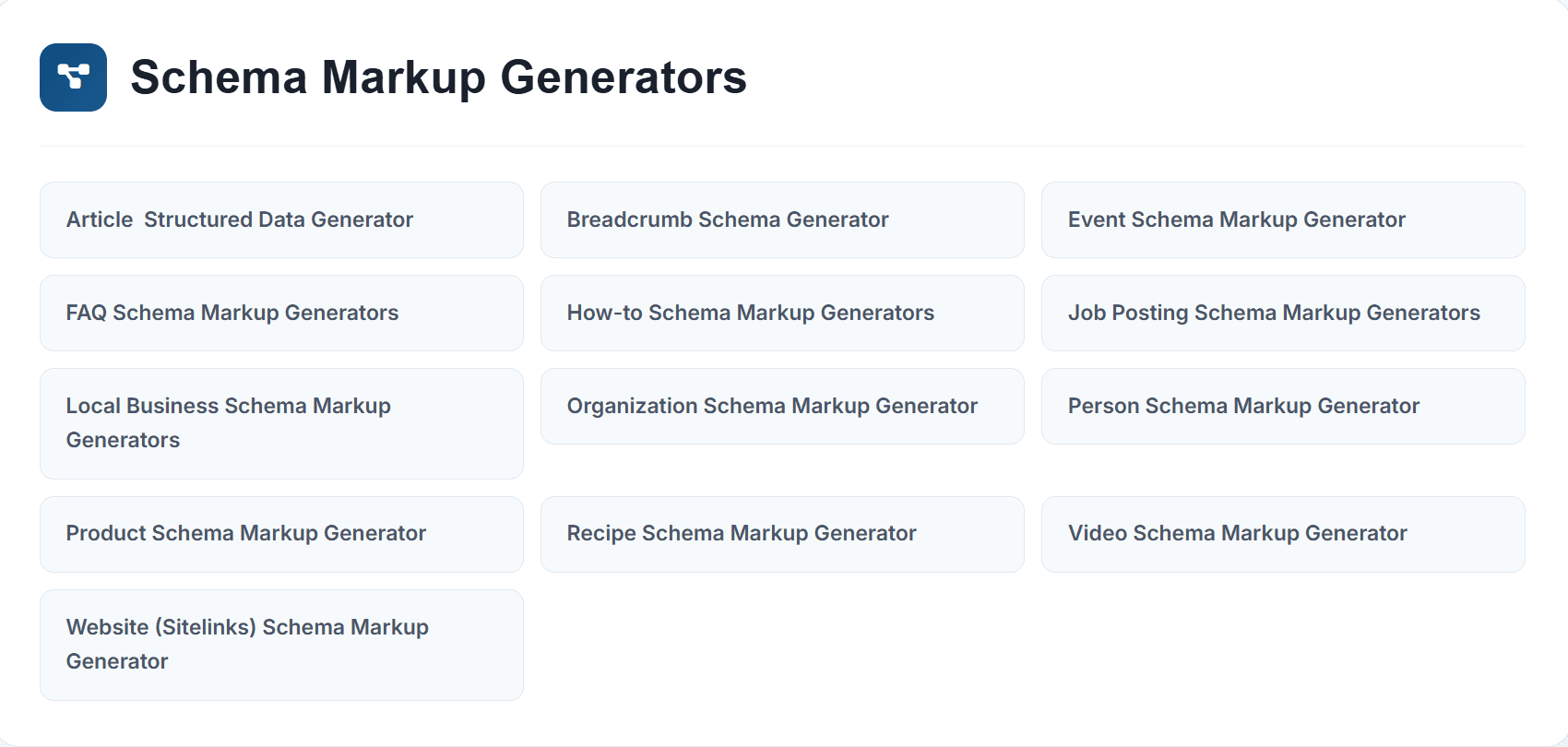Click the Recipe Schema card
Screen dimensions: 1568x747
click(782, 534)
